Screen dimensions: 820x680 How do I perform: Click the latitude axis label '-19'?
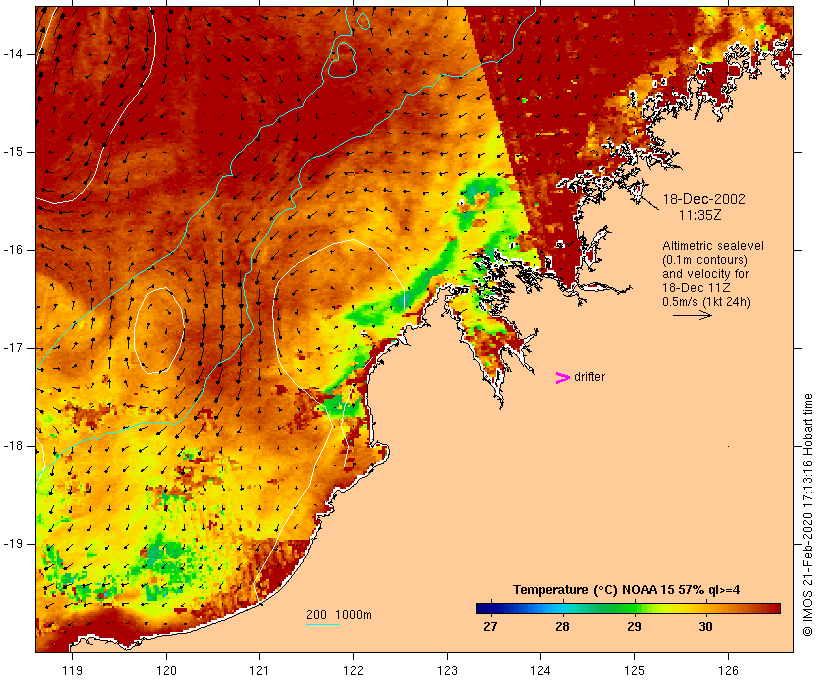(x=13, y=544)
